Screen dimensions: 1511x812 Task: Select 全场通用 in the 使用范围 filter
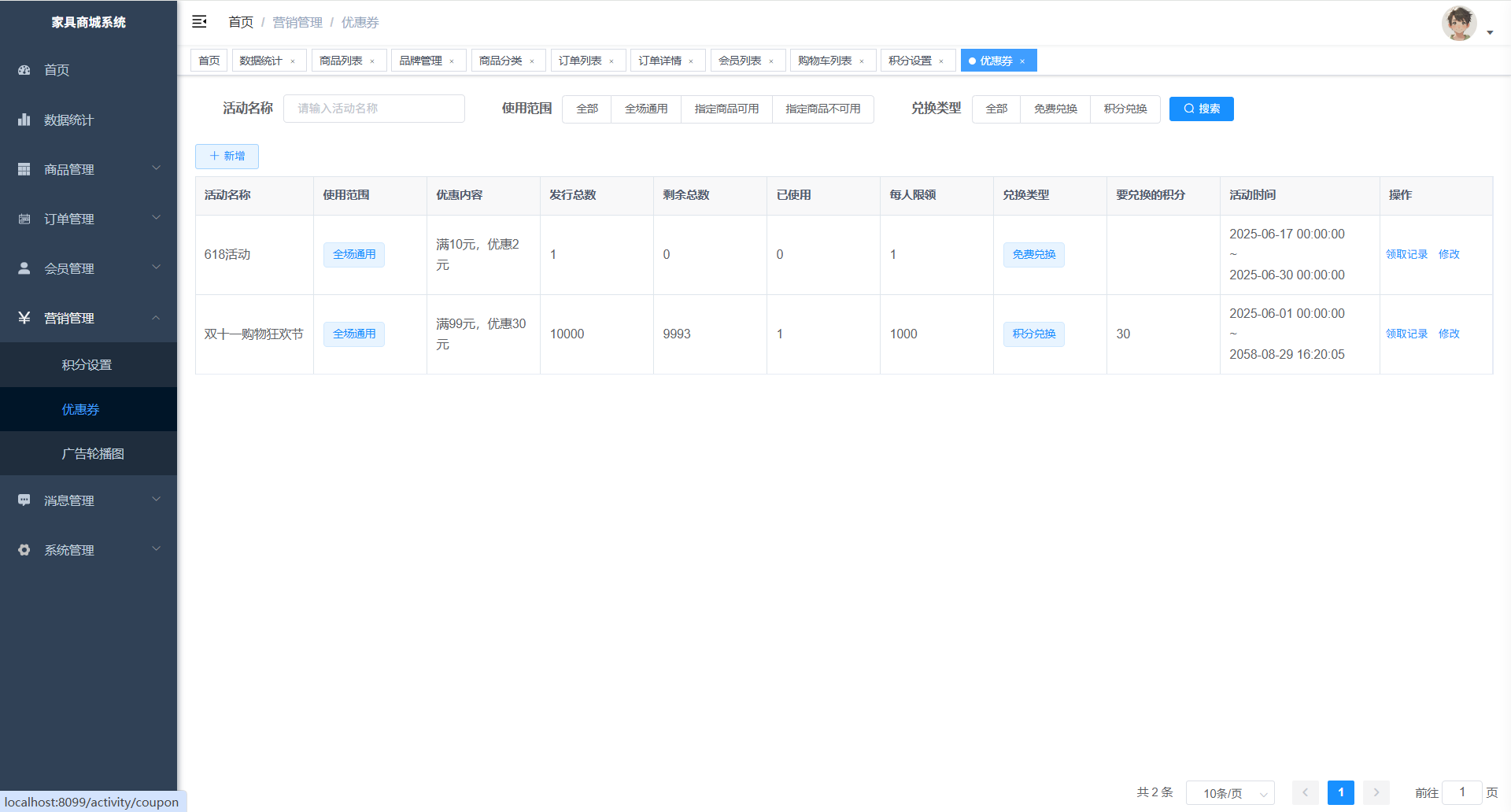(645, 109)
